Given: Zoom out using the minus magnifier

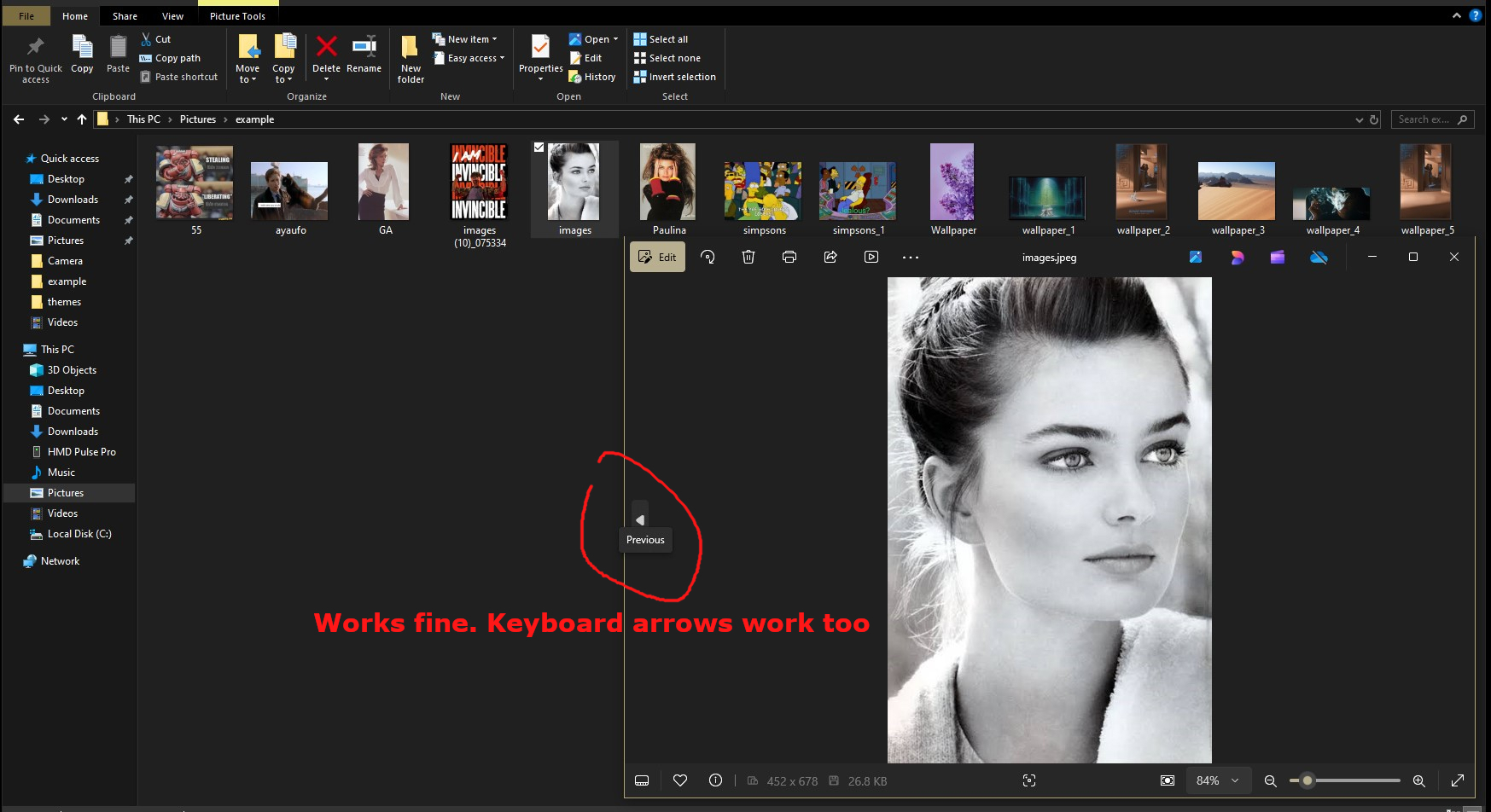Looking at the screenshot, I should (x=1270, y=780).
